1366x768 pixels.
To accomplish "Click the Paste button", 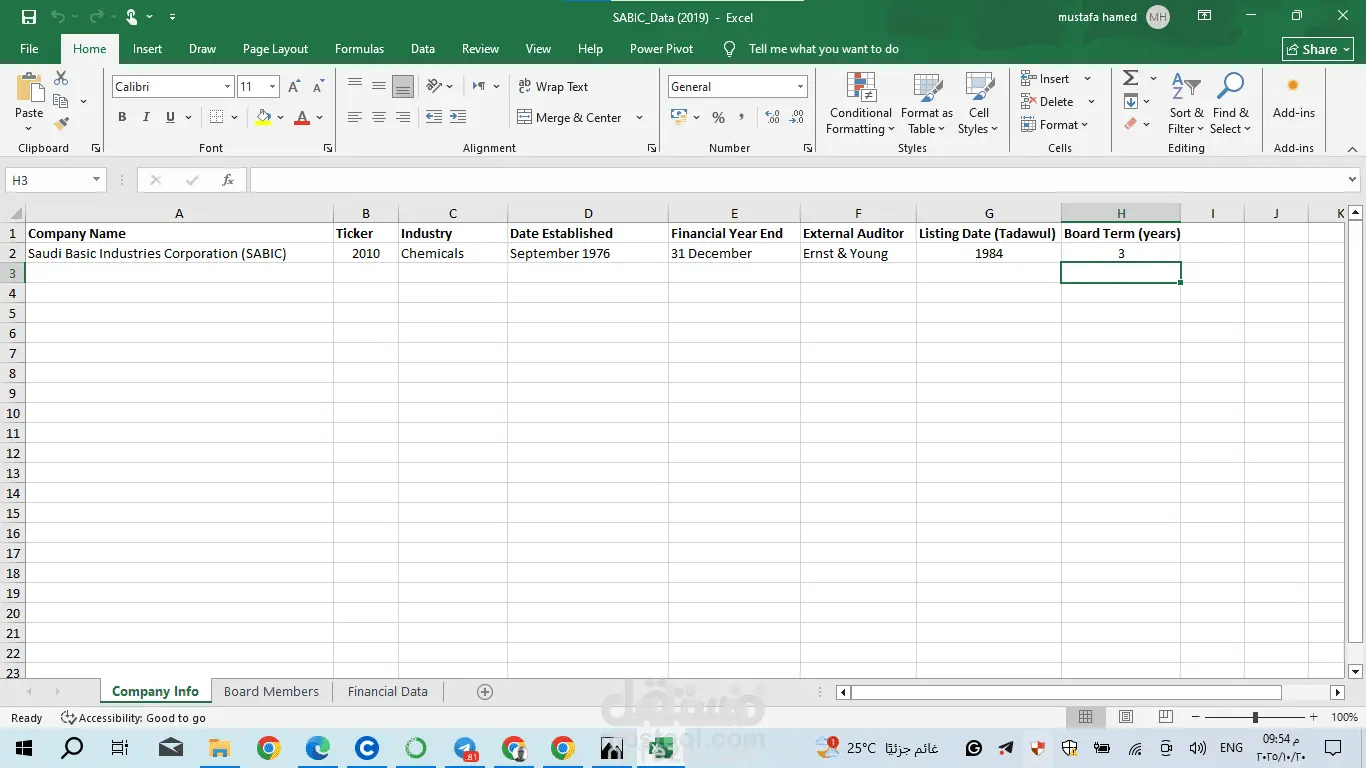I will (x=29, y=102).
